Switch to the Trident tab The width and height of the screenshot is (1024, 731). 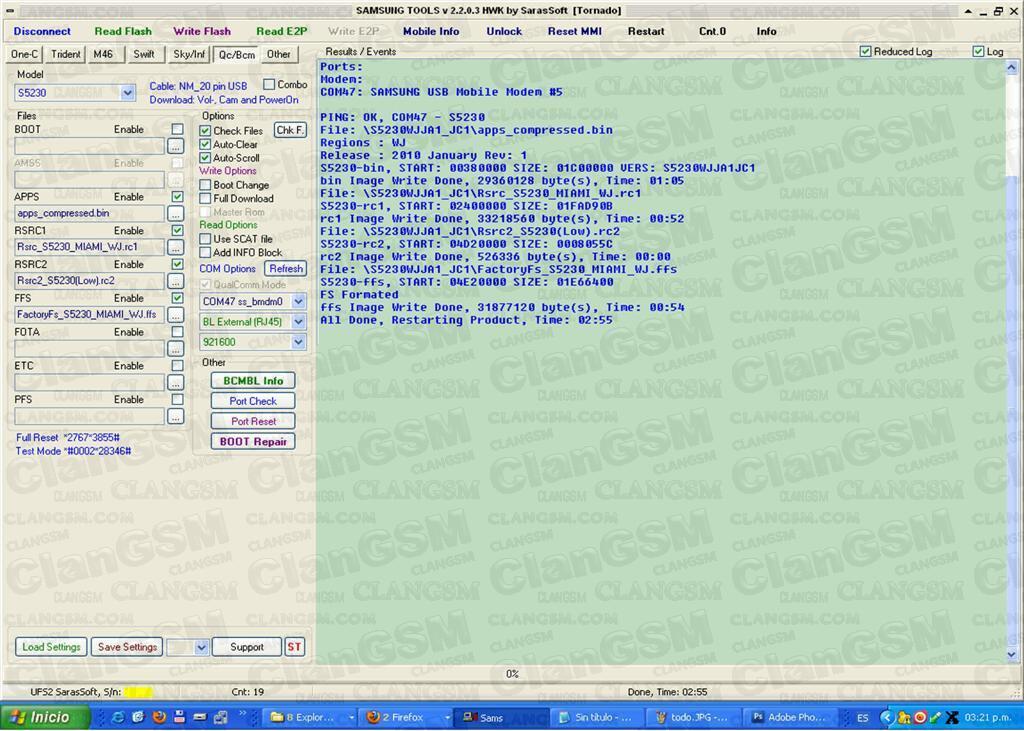[x=66, y=54]
